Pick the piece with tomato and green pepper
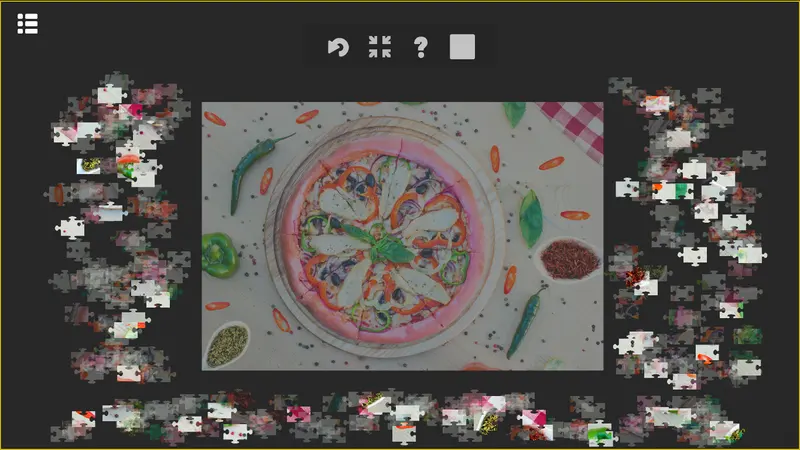This screenshot has height=450, width=800. point(128,164)
